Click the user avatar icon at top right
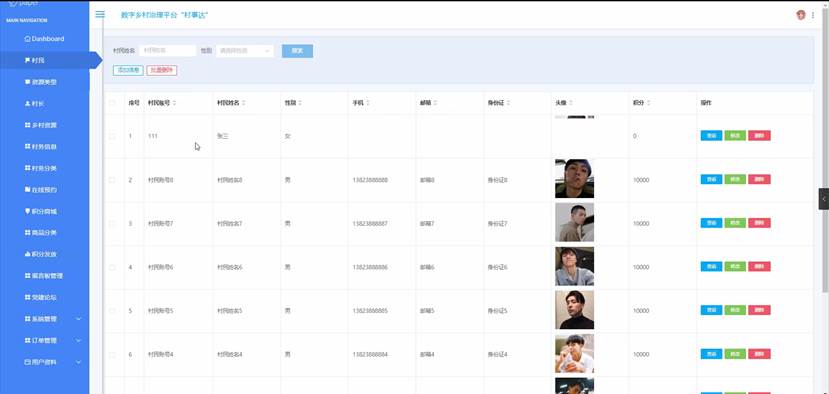This screenshot has width=829, height=394. [800, 15]
